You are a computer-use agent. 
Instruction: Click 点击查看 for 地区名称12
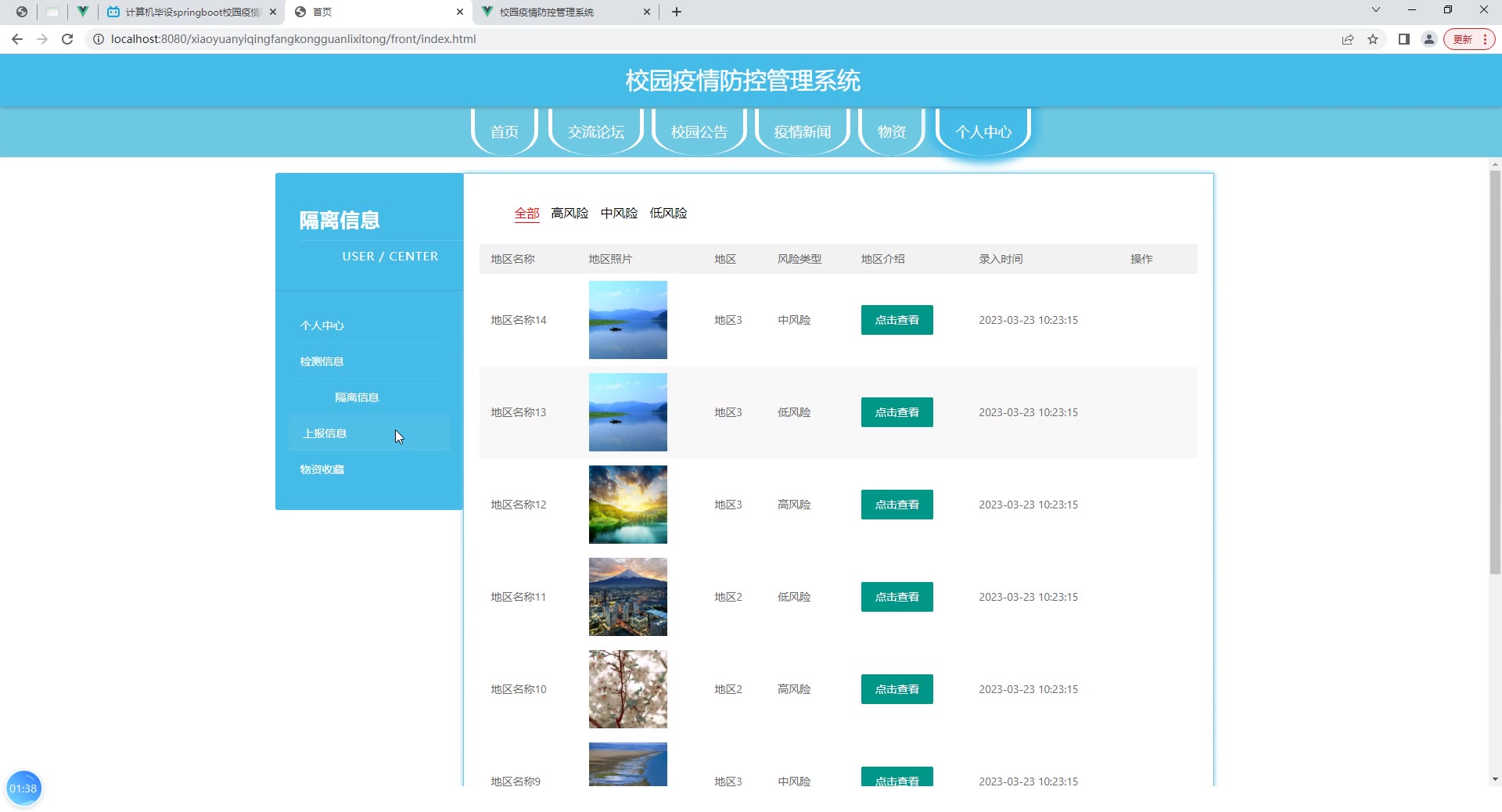(x=897, y=505)
